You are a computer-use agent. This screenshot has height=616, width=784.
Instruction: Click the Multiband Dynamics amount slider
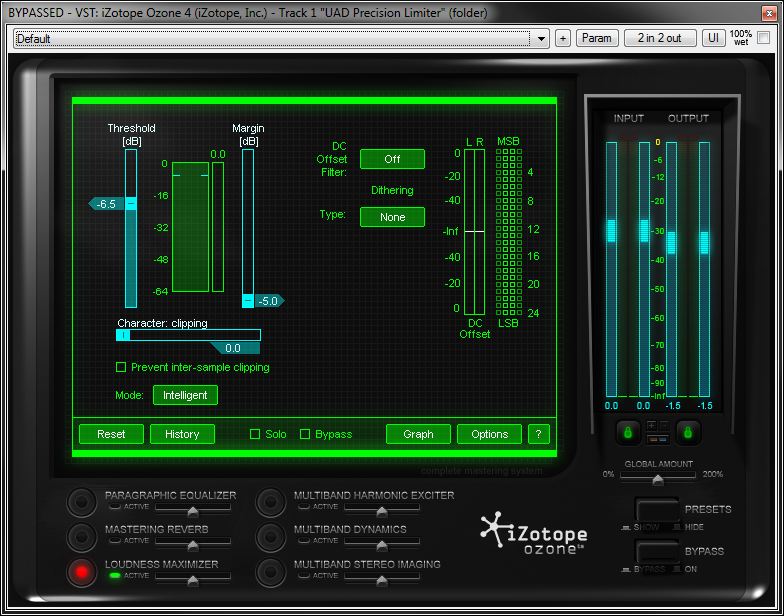382,543
